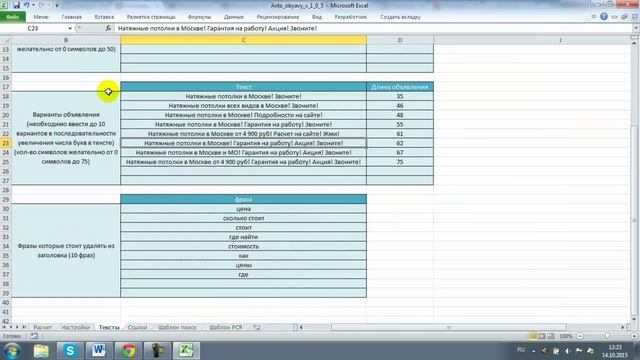Viewport: 640px width, 360px height.
Task: Click the formula bar text field
Action: click(x=373, y=28)
